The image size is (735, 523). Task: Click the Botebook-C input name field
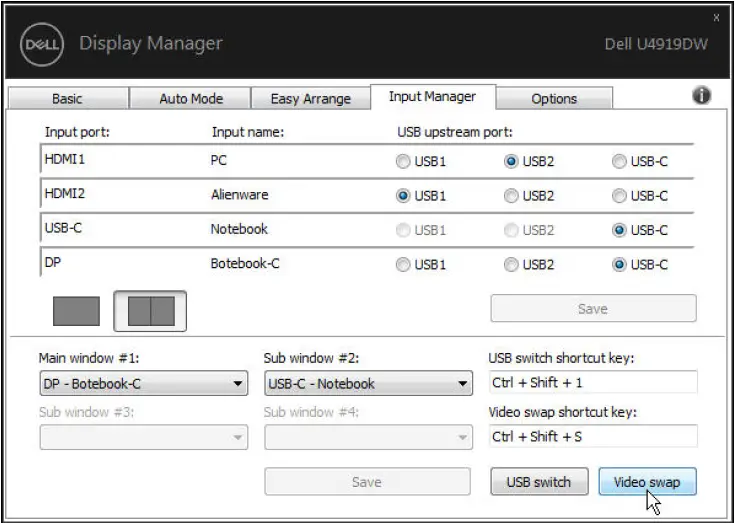[245, 263]
